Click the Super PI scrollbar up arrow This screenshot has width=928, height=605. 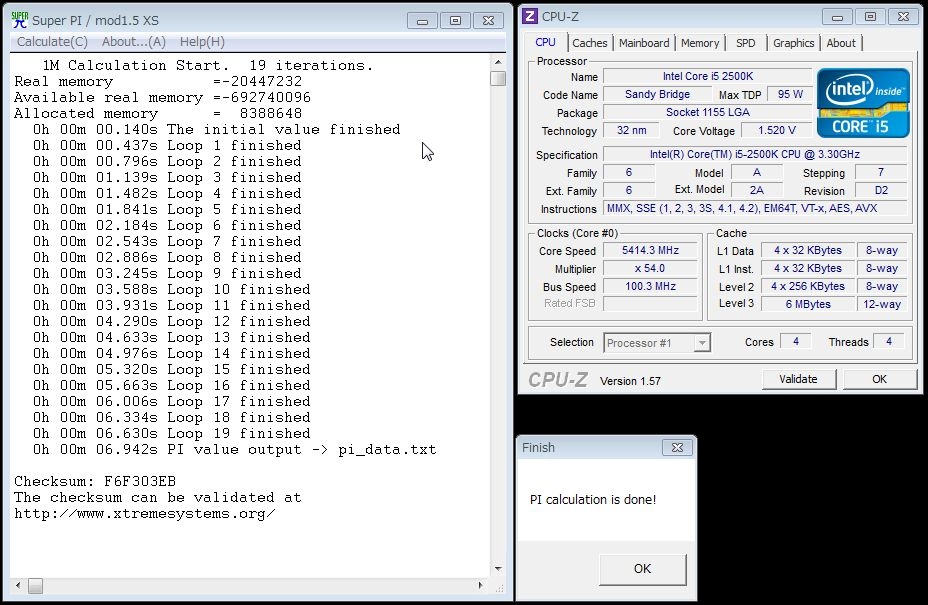point(498,62)
